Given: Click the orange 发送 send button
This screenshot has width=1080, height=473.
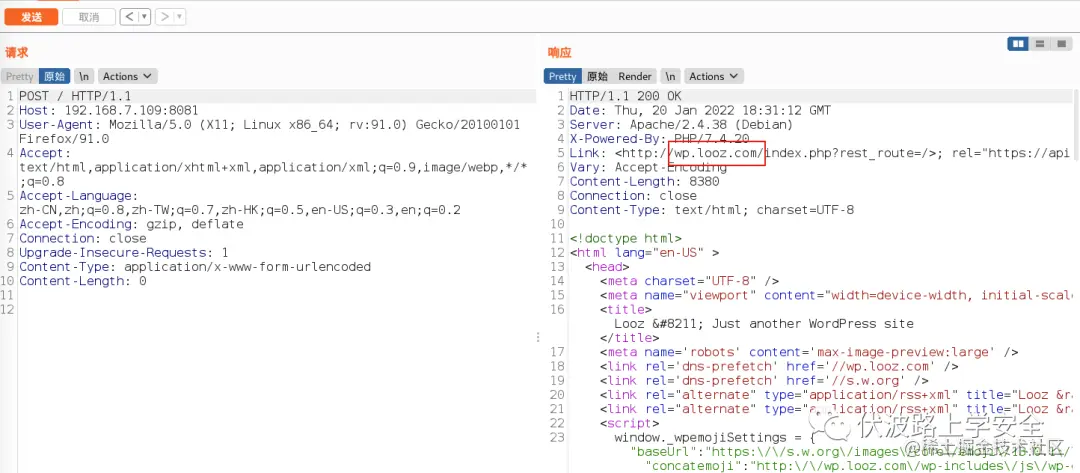Looking at the screenshot, I should point(31,17).
